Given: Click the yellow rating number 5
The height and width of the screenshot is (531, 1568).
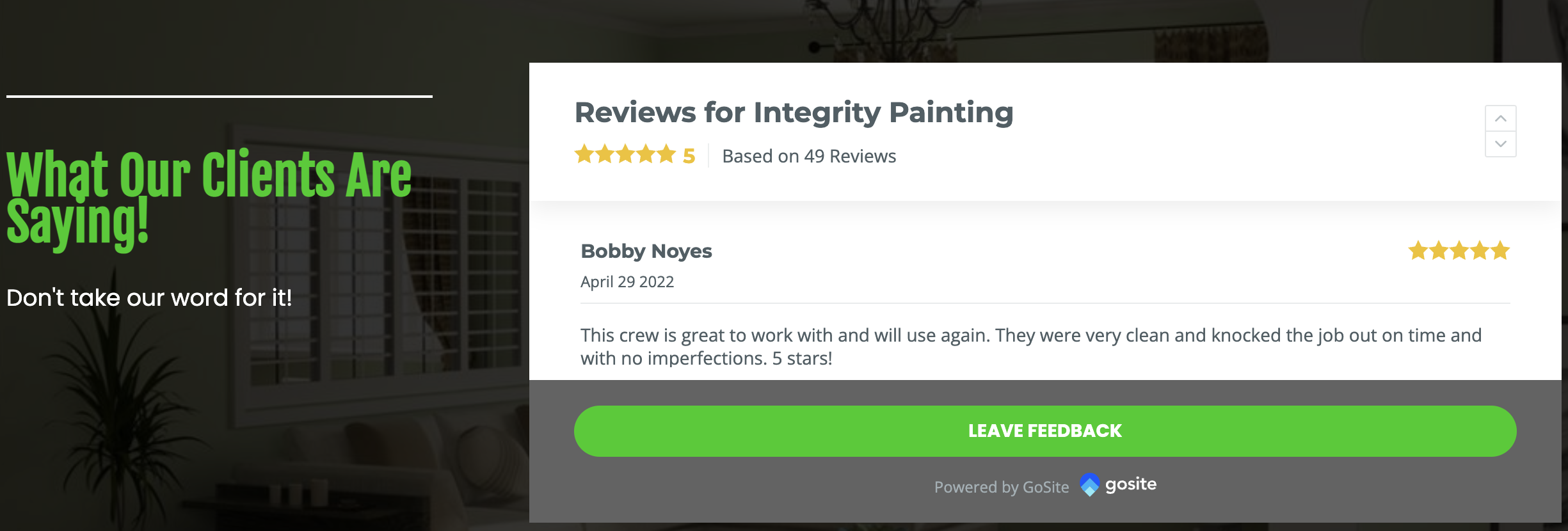Looking at the screenshot, I should [x=689, y=156].
